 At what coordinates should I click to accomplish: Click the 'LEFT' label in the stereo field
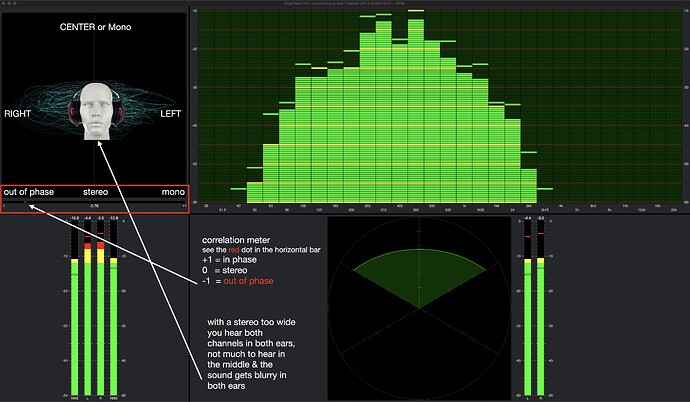[172, 114]
